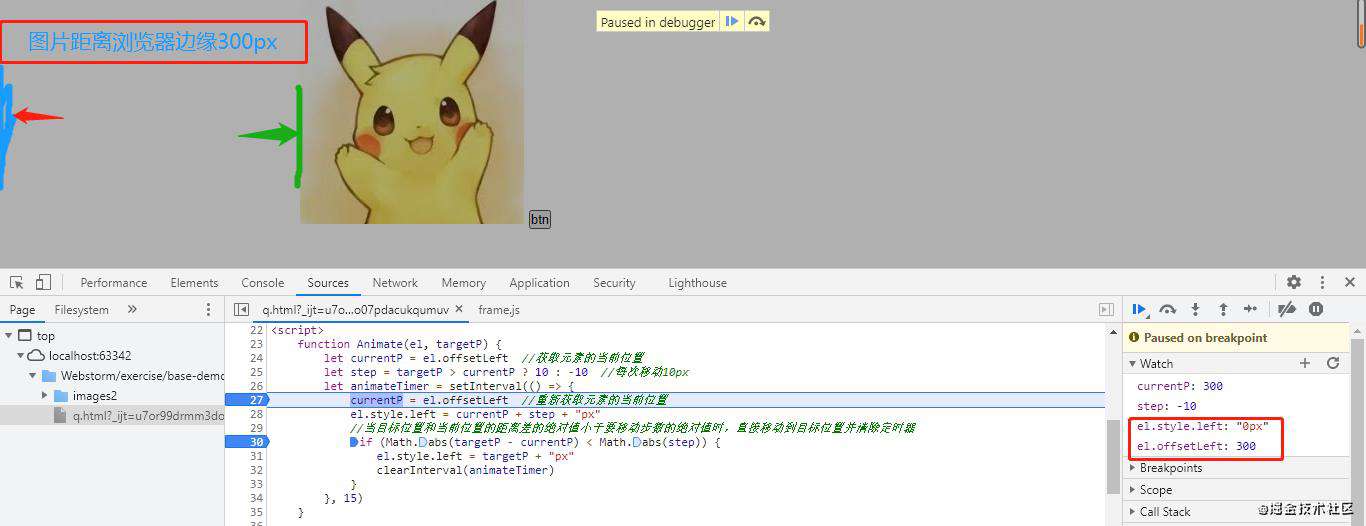Open the Application tab
The image size is (1366, 526).
[x=539, y=283]
